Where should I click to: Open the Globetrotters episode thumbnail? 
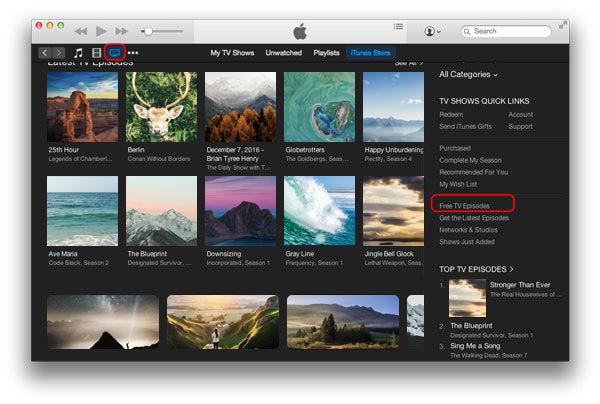click(x=320, y=107)
